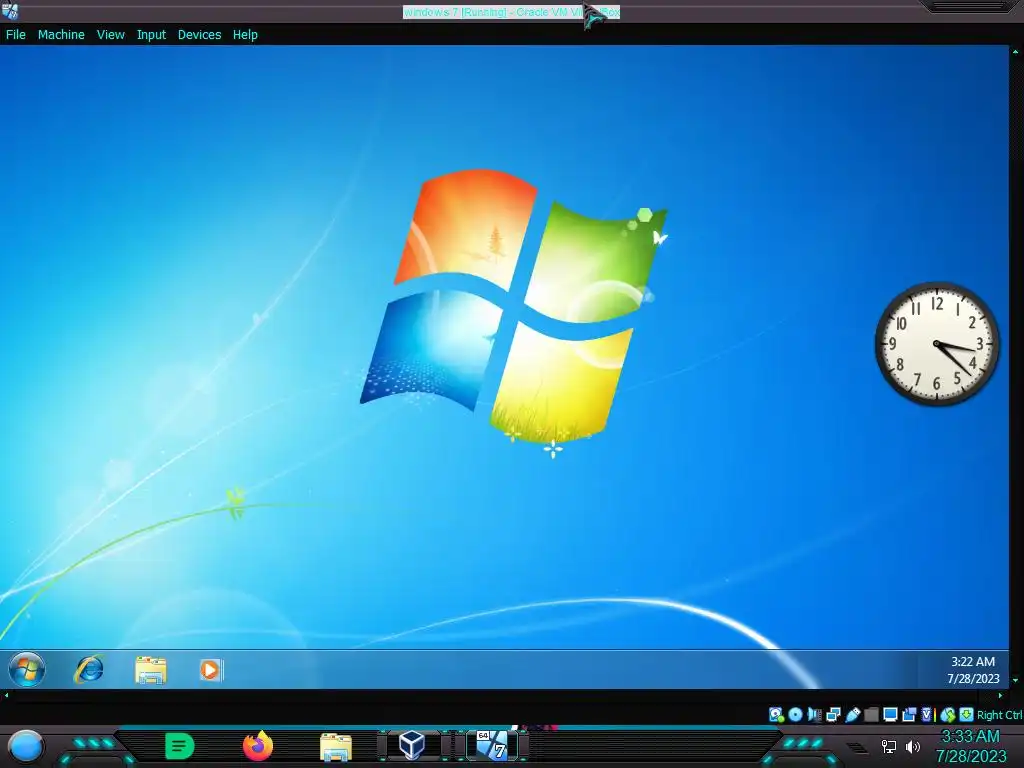
Task: Launch Internet Explorer in the guest taskbar
Action: (89, 669)
